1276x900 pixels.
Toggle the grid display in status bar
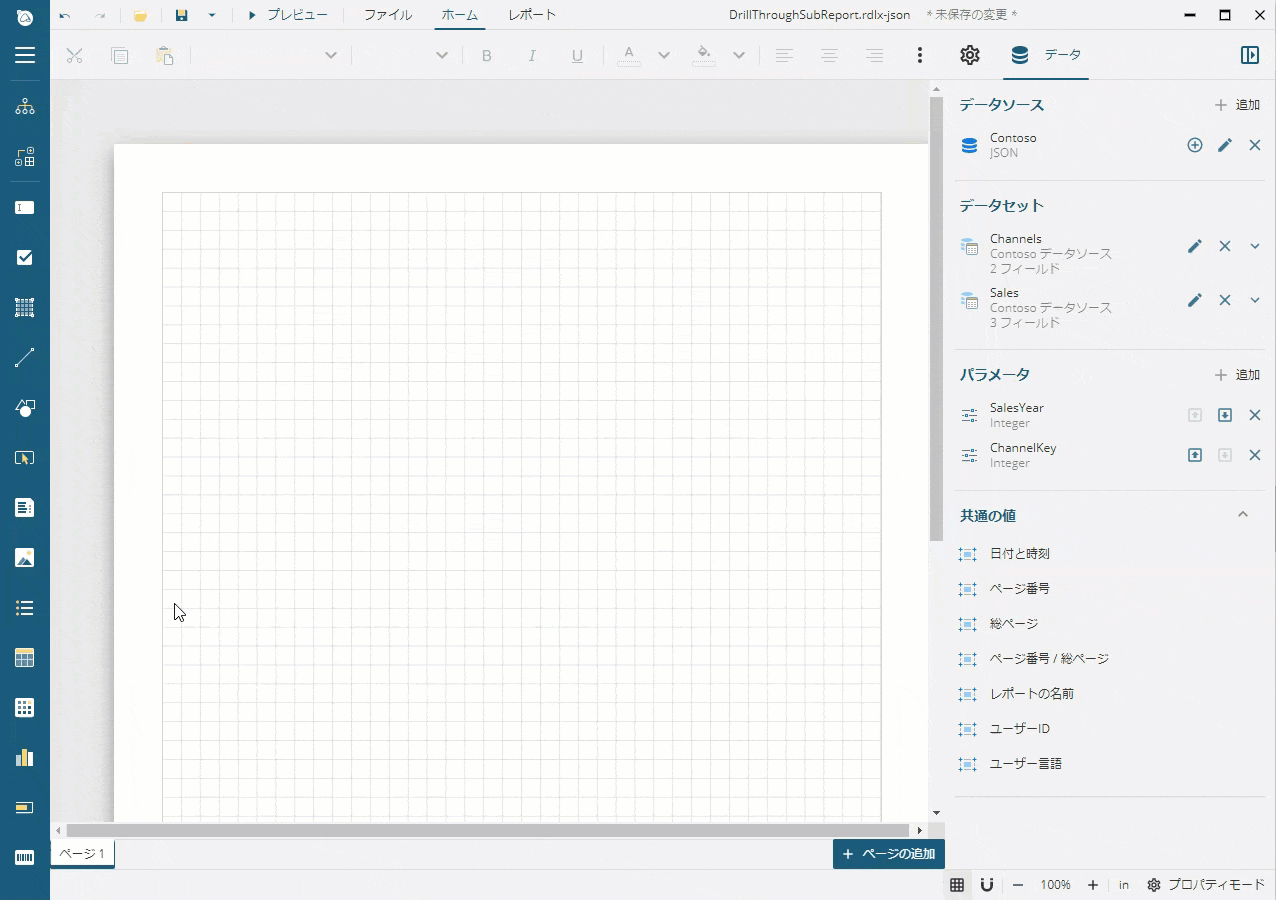(957, 885)
